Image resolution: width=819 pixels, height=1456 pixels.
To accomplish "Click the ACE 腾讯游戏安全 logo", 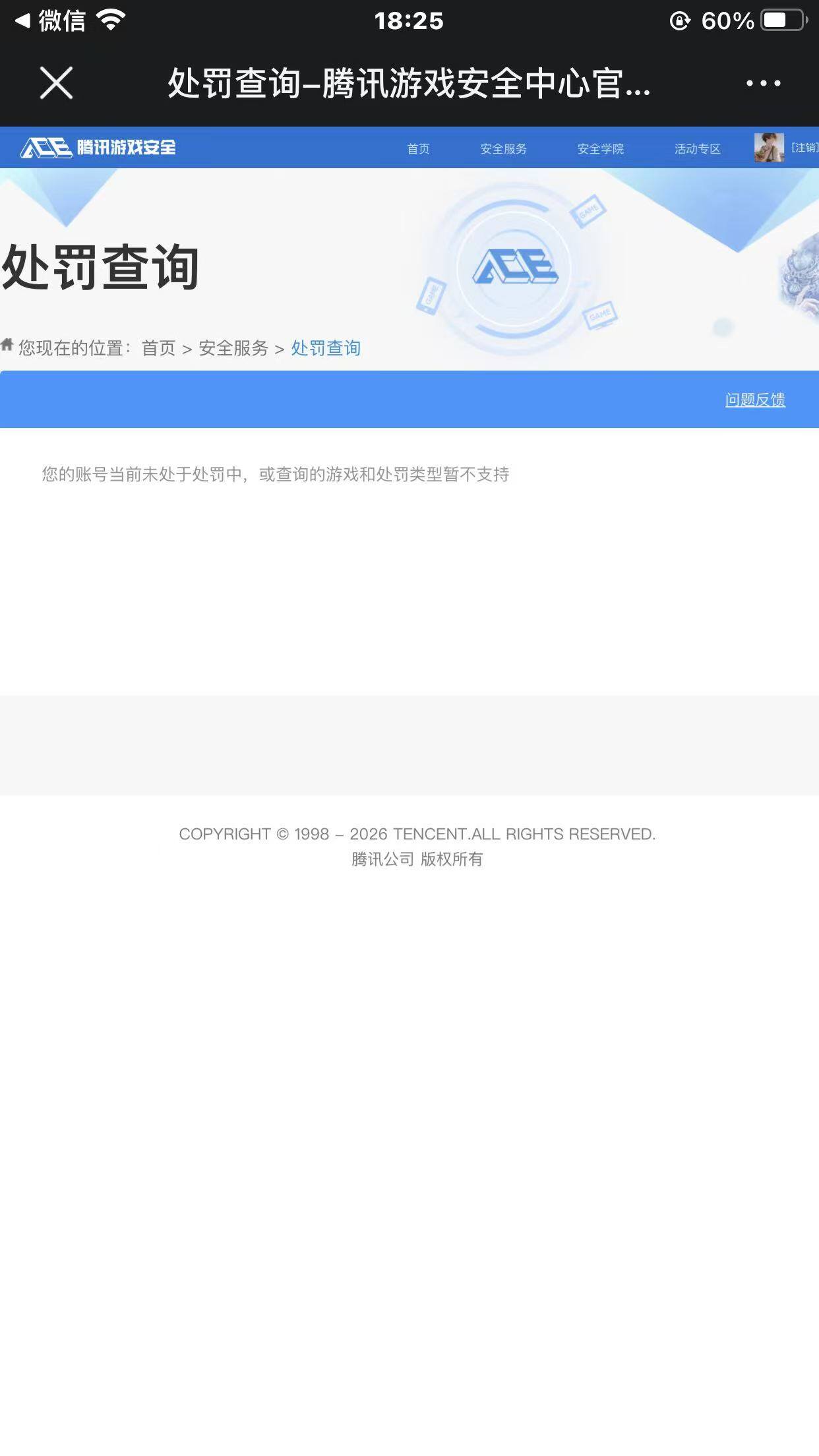I will [x=98, y=147].
